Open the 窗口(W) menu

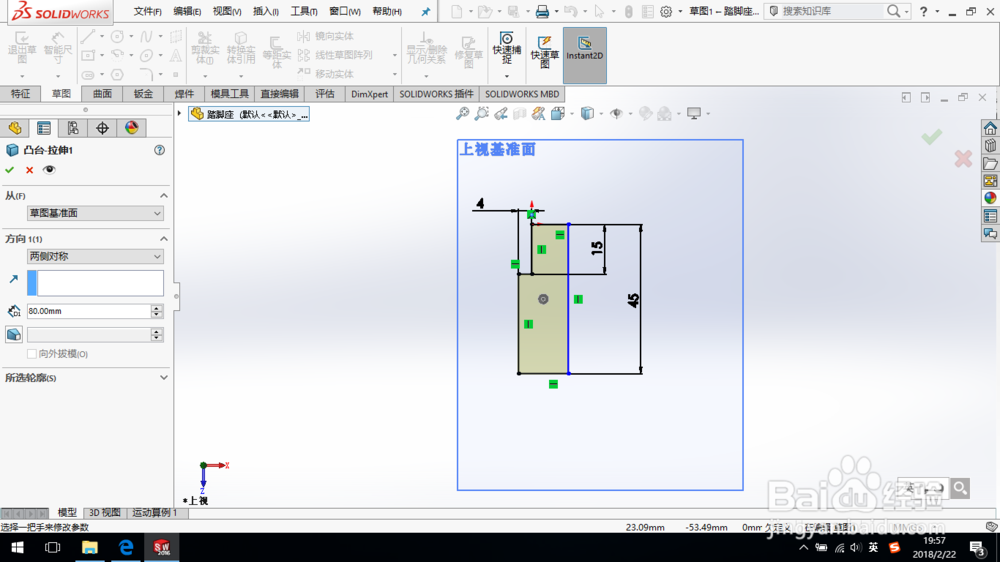coord(345,11)
